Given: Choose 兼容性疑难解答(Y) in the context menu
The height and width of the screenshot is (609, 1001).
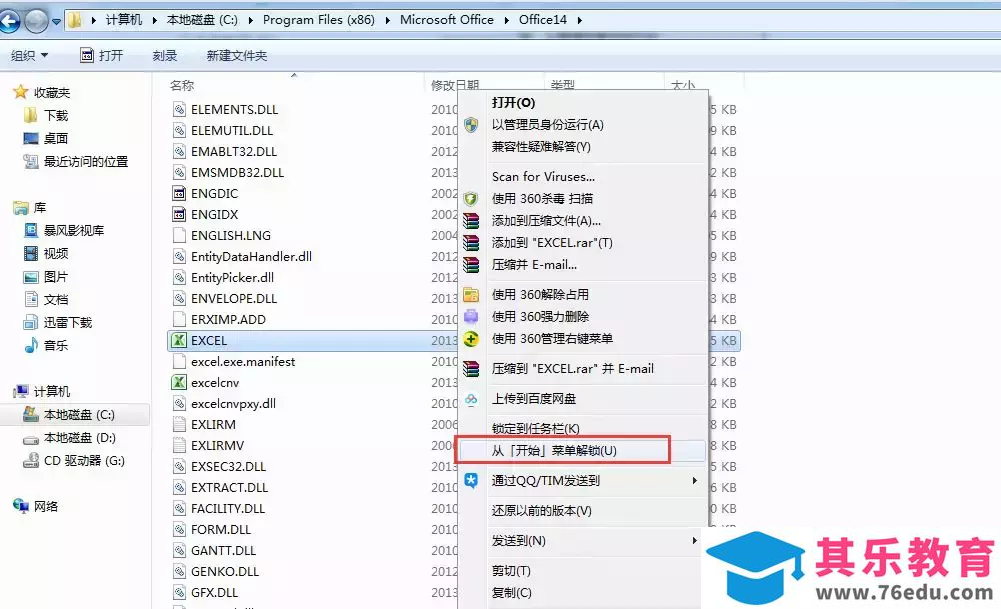Looking at the screenshot, I should (x=541, y=146).
